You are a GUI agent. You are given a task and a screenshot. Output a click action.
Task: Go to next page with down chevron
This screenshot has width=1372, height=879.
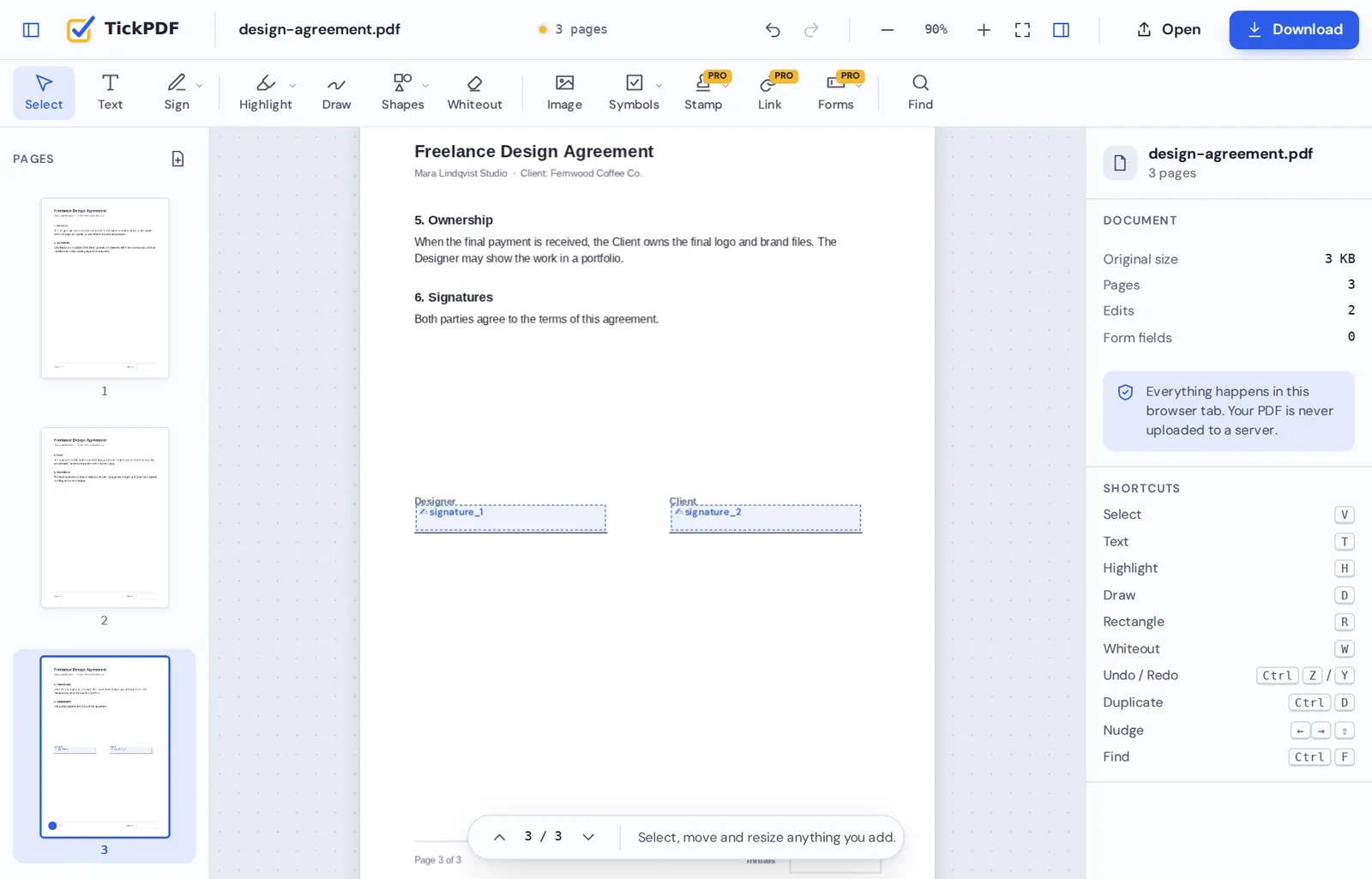click(x=588, y=837)
